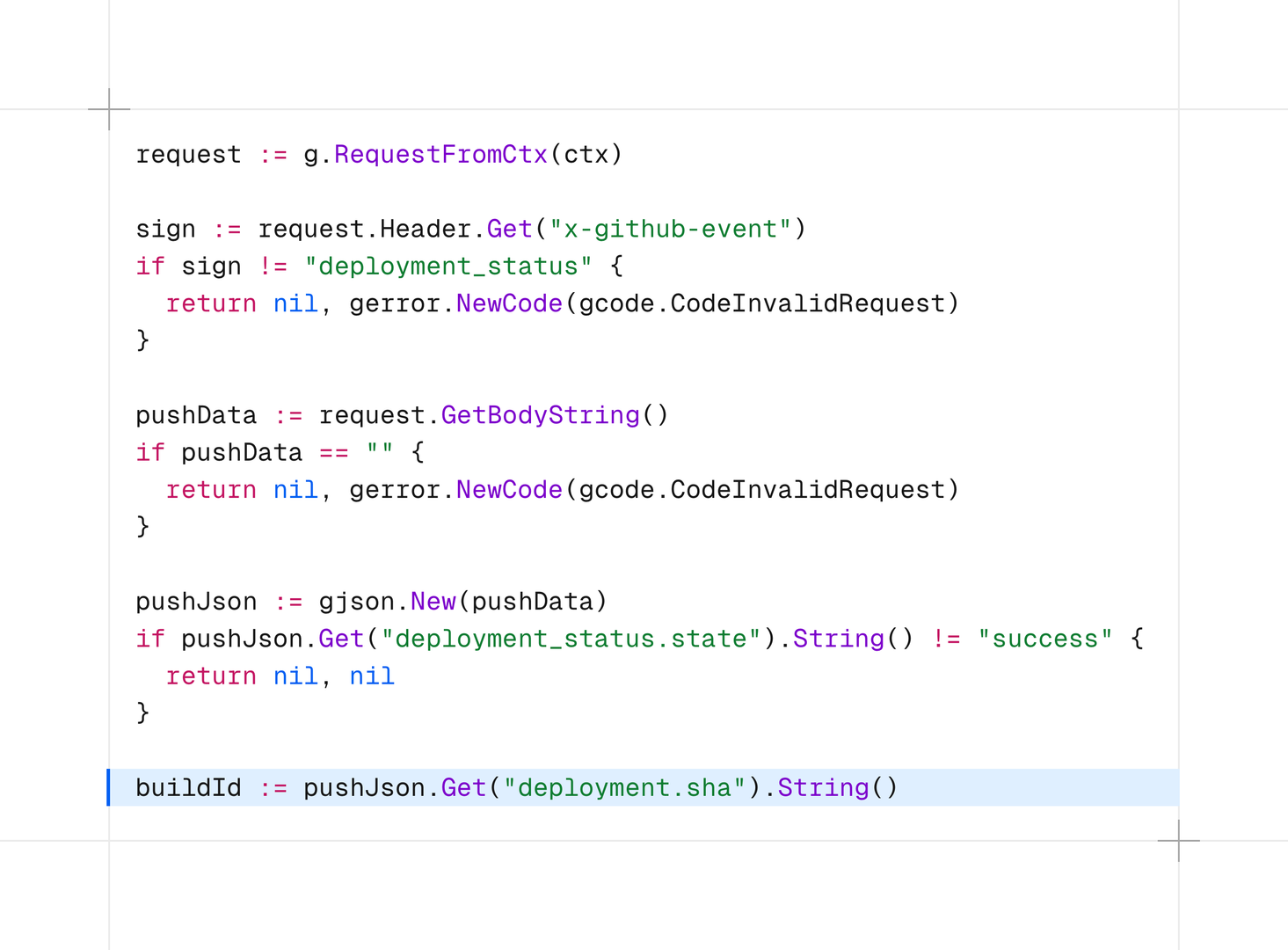The width and height of the screenshot is (1288, 950).
Task: Click the RequestFromCtx function call
Action: click(x=441, y=154)
